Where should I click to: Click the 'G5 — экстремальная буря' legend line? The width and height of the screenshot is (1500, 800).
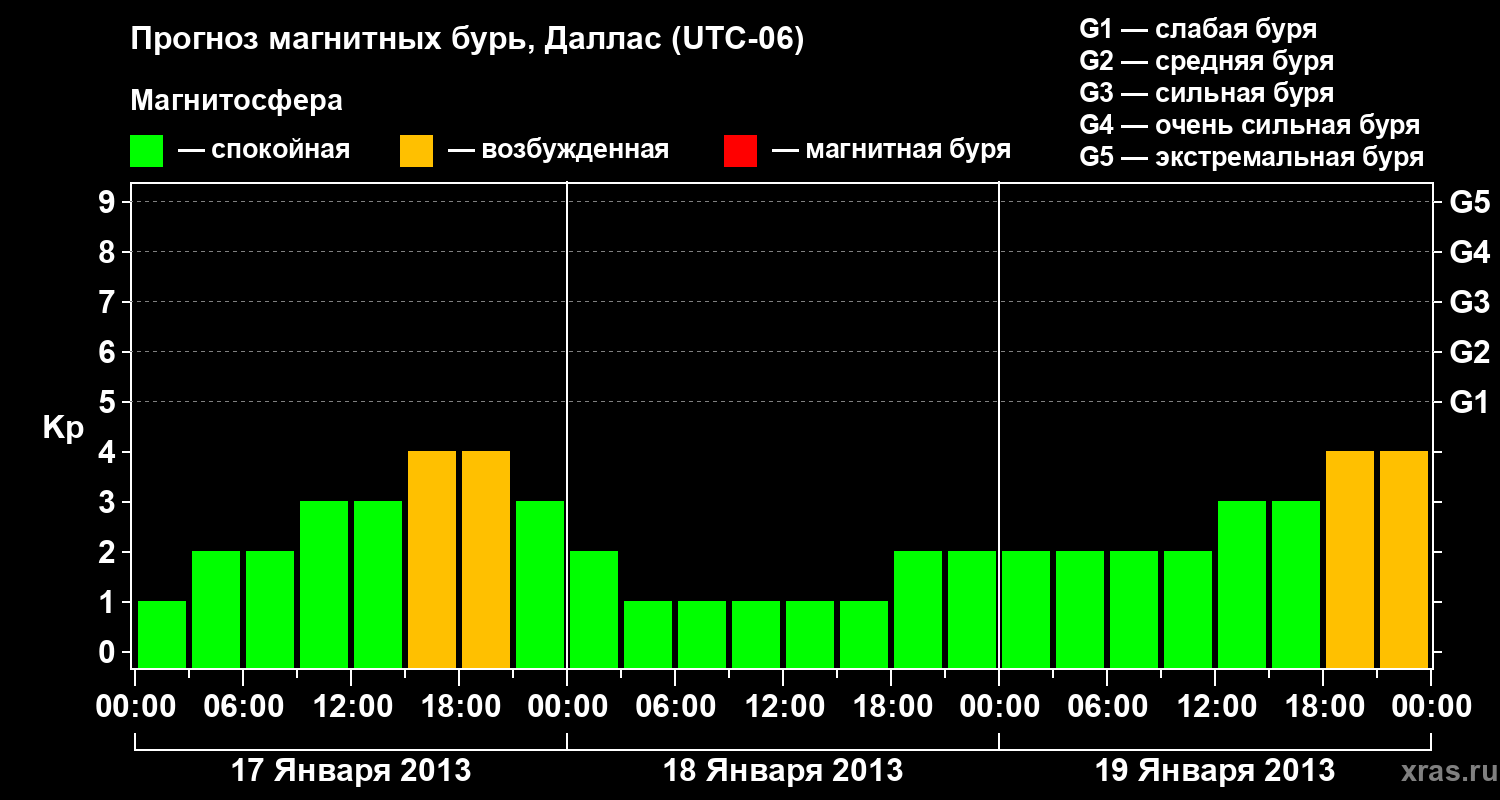1252,157
